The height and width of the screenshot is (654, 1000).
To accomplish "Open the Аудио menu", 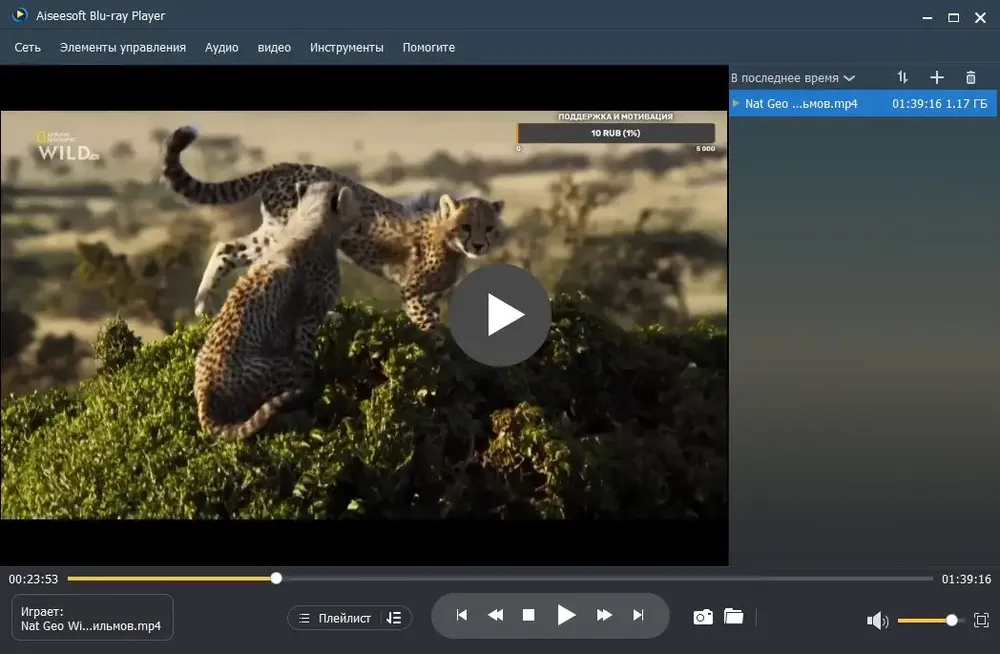I will pos(221,47).
